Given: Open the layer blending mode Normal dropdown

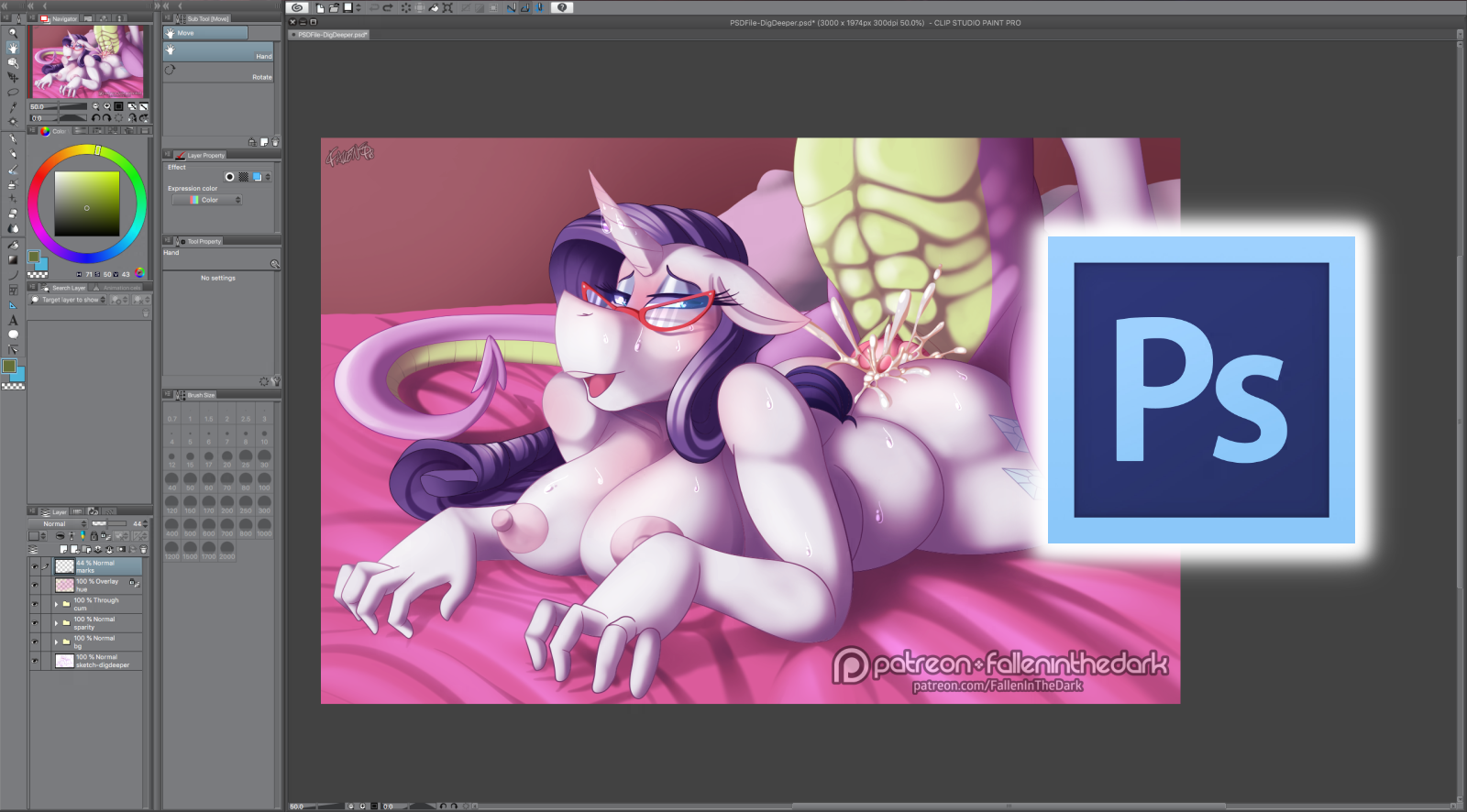Looking at the screenshot, I should click(x=59, y=524).
